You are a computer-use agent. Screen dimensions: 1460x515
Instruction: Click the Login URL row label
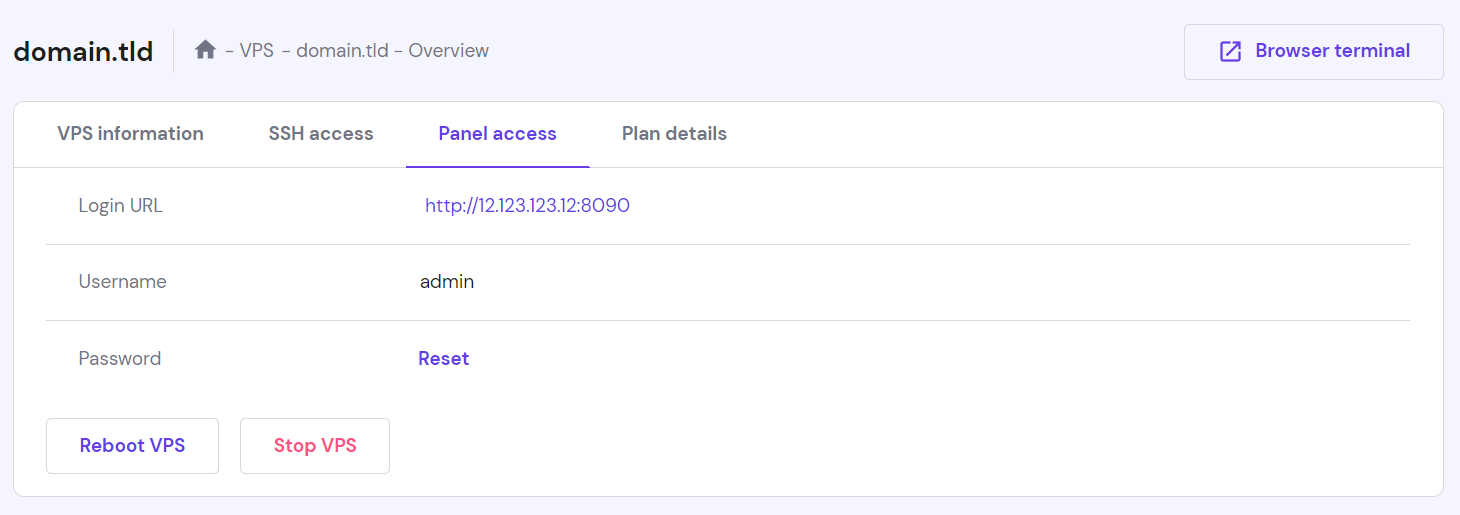120,206
